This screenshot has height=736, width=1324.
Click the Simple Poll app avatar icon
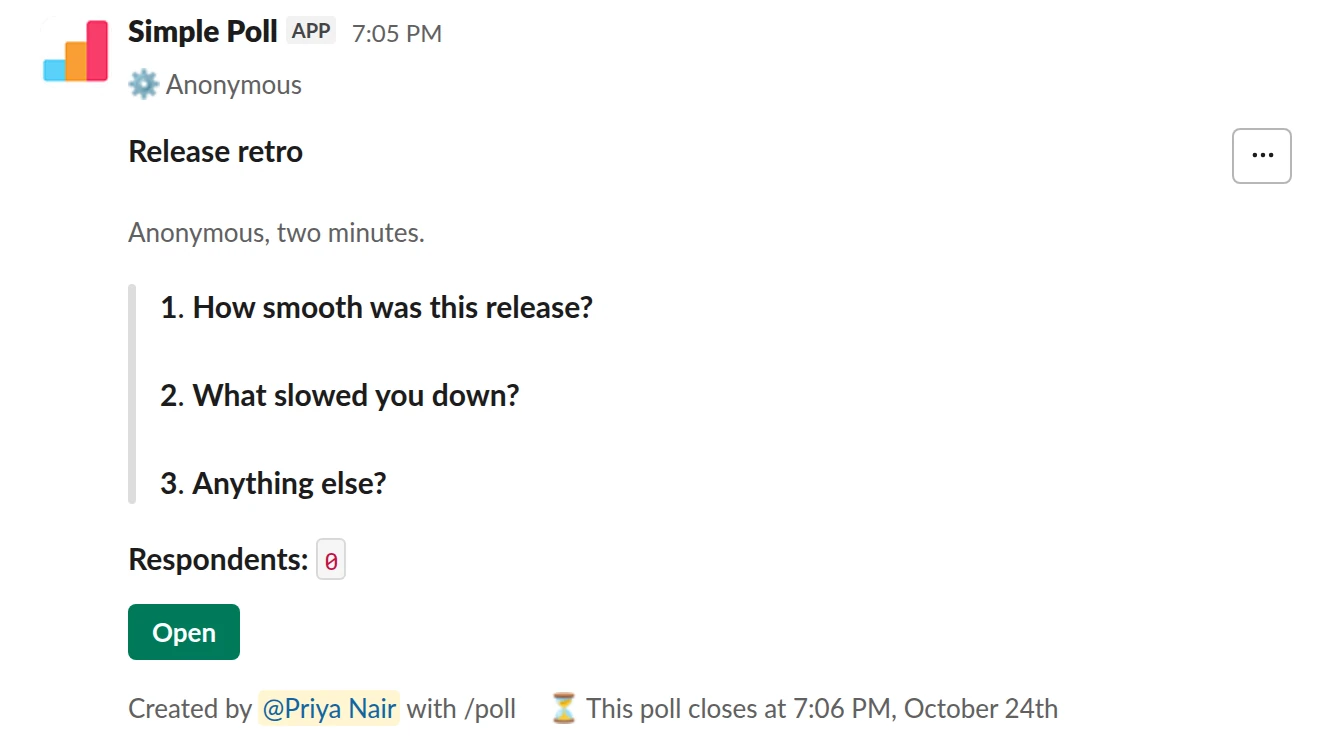pyautogui.click(x=76, y=51)
